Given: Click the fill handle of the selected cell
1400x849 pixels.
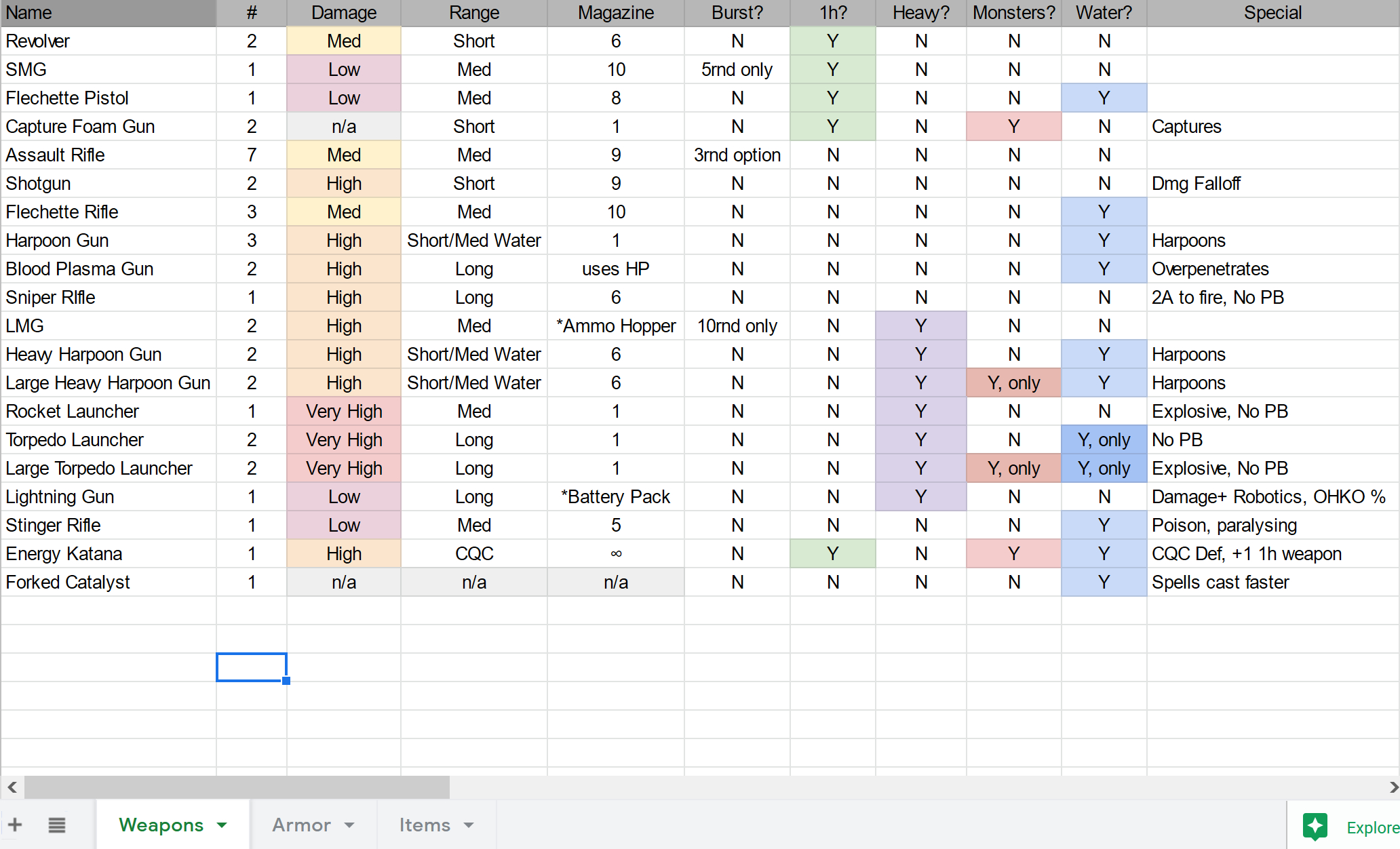Looking at the screenshot, I should click(286, 681).
